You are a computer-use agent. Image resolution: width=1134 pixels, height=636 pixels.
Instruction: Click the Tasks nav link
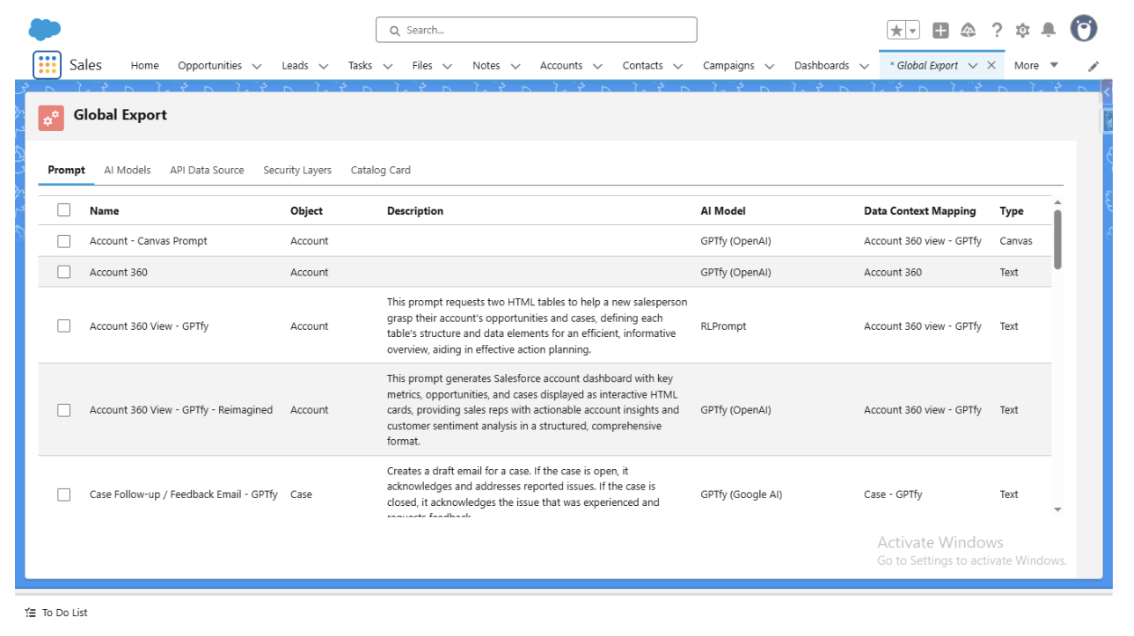pos(360,65)
